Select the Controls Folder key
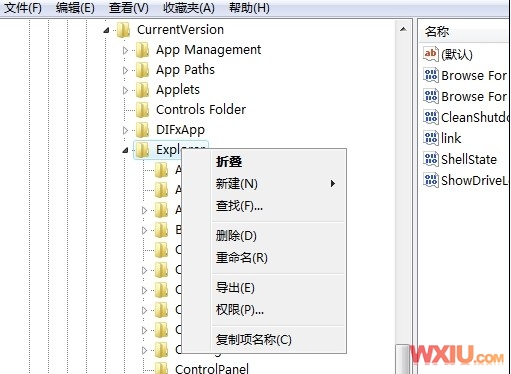Image resolution: width=511 pixels, height=374 pixels. [x=201, y=110]
